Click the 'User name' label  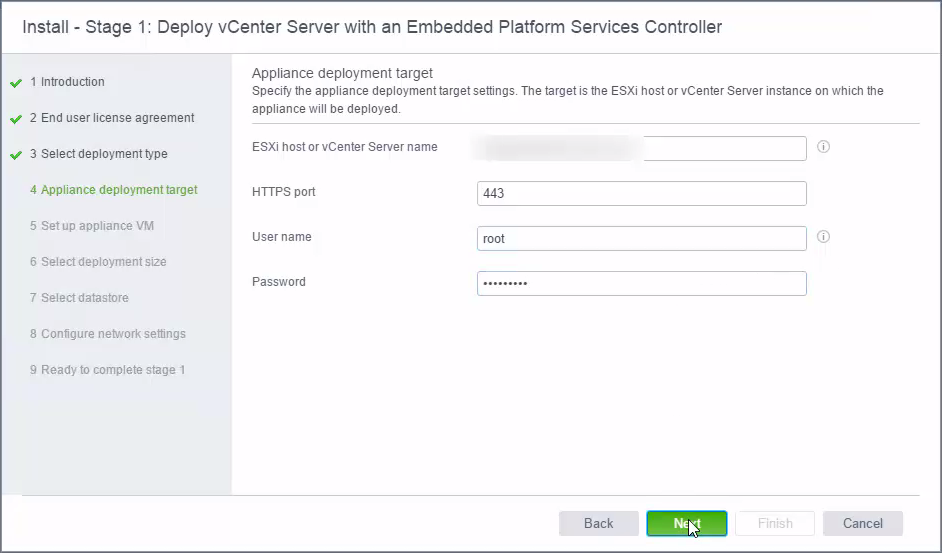pos(282,237)
